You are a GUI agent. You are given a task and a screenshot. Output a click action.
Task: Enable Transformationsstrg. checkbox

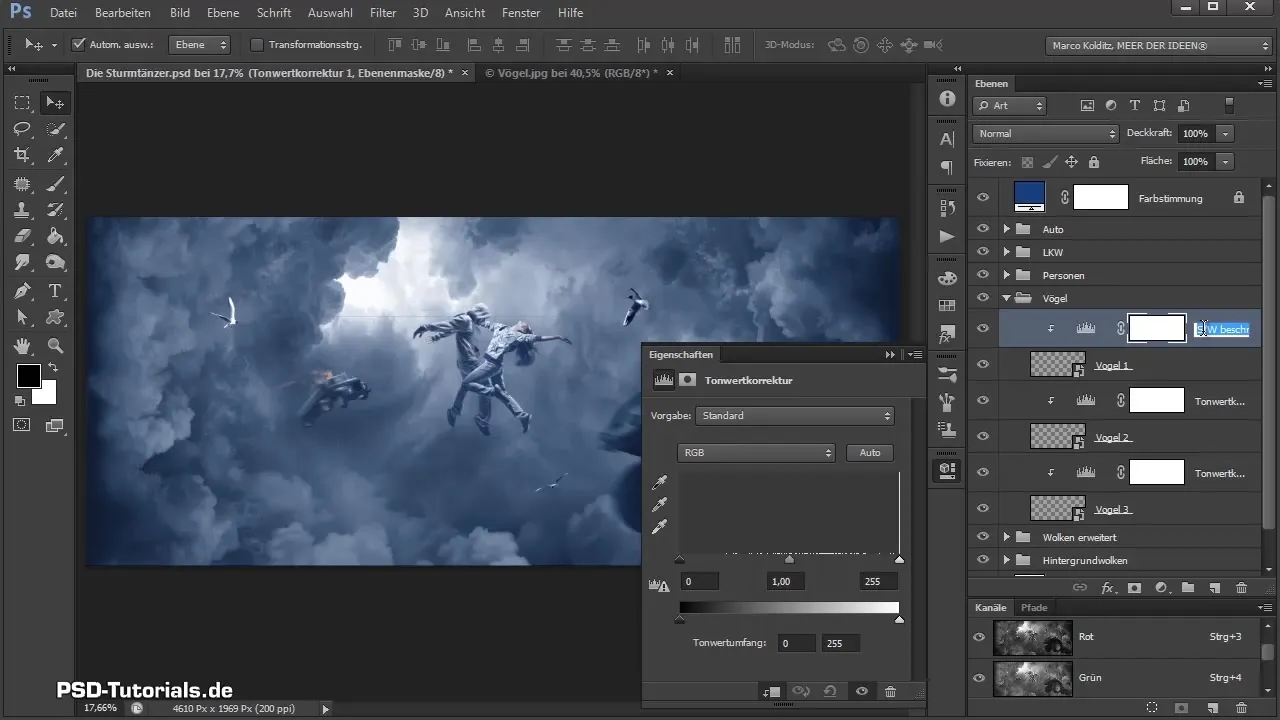256,45
